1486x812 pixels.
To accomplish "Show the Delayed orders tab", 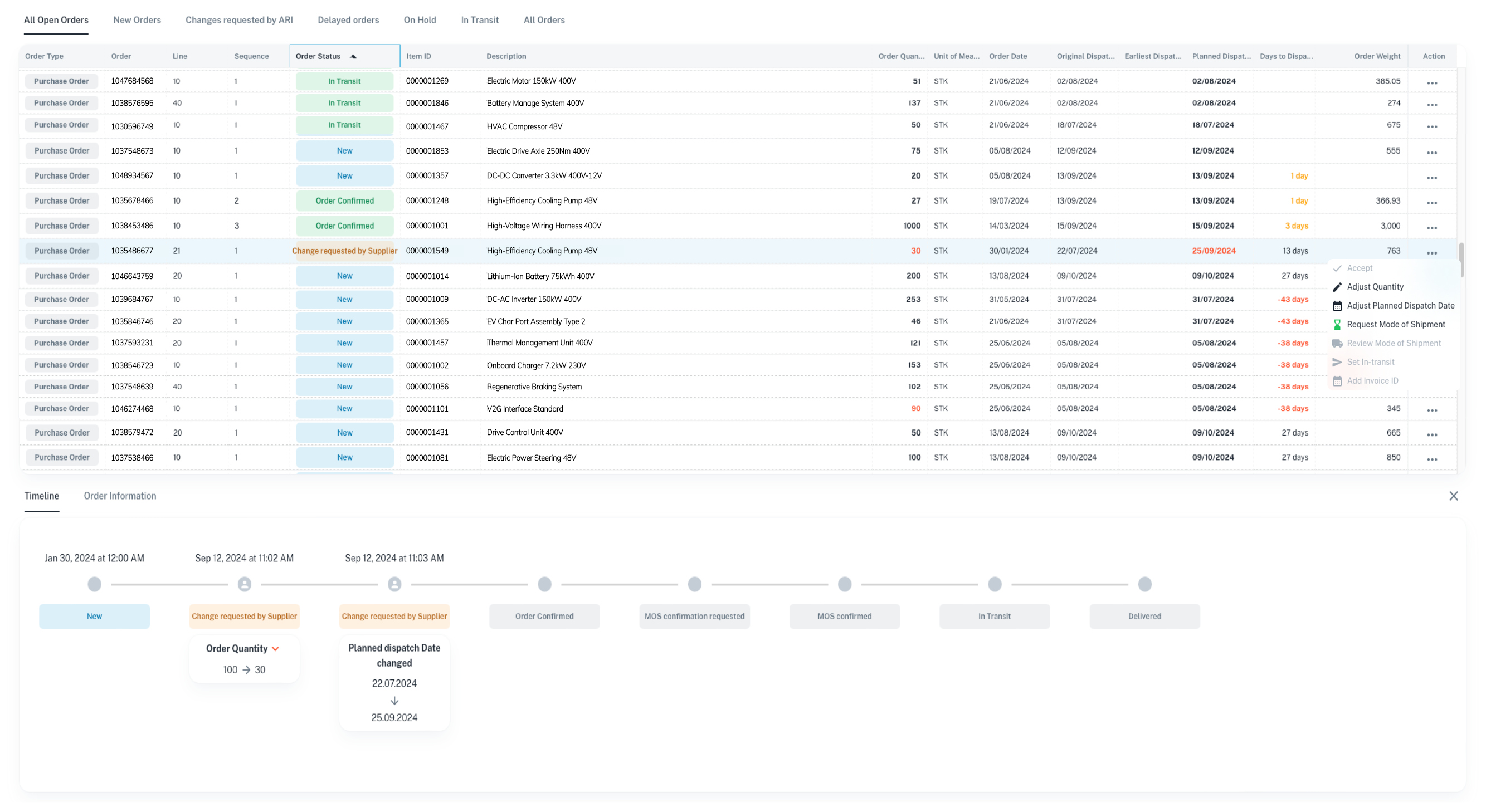I will [348, 20].
